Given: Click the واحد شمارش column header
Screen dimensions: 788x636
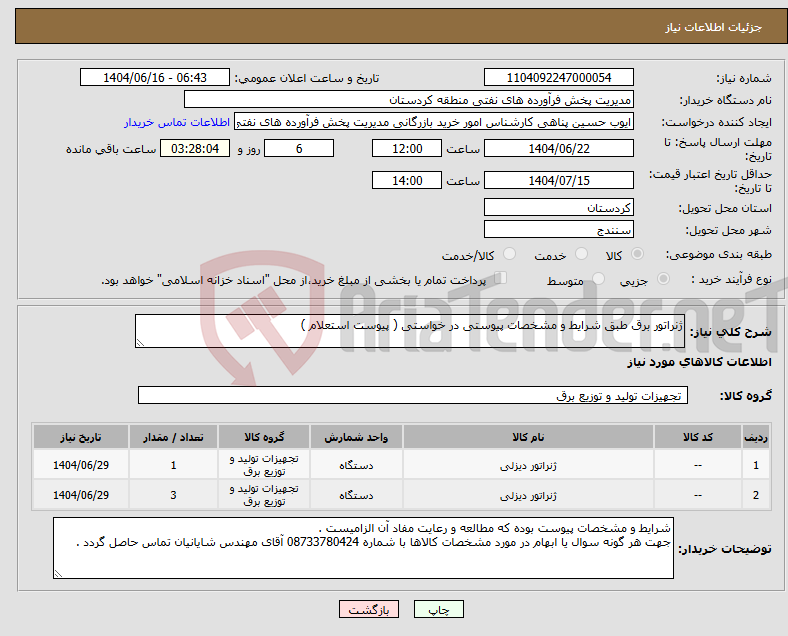Looking at the screenshot, I should (x=356, y=437).
